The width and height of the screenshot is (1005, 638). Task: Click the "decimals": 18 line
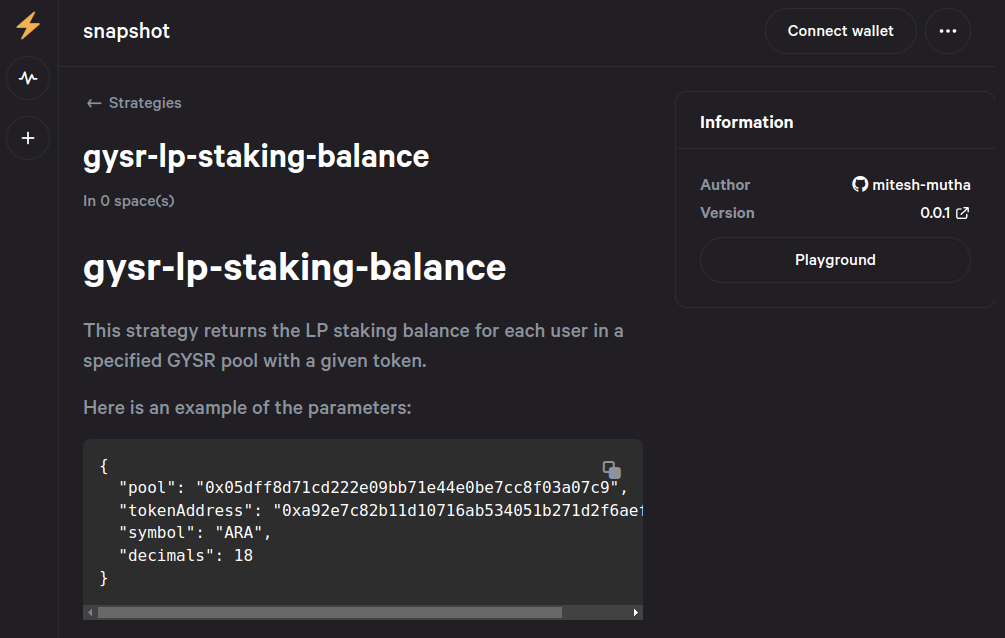(x=186, y=555)
